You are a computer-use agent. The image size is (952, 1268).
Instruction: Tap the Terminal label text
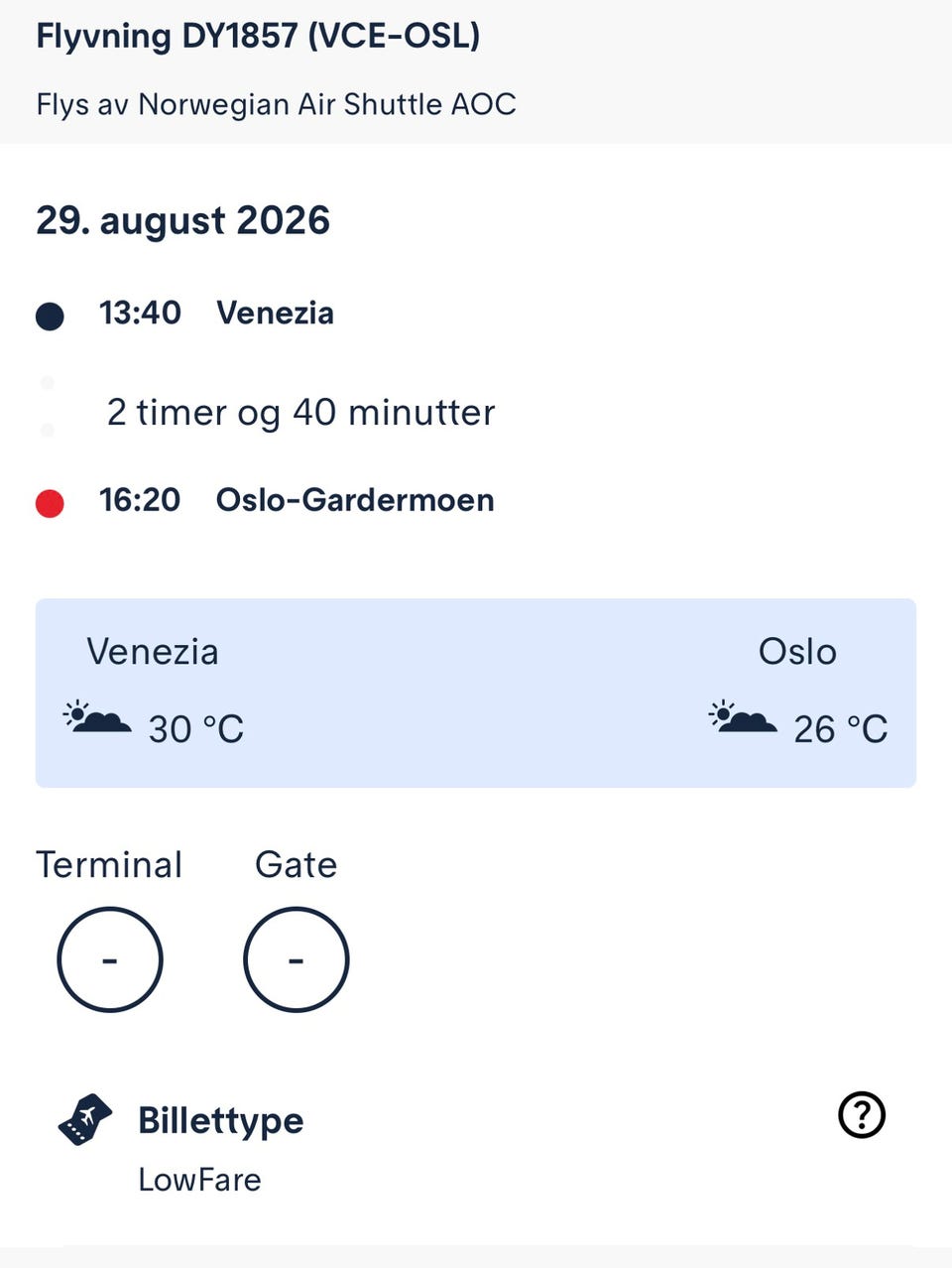click(x=109, y=864)
